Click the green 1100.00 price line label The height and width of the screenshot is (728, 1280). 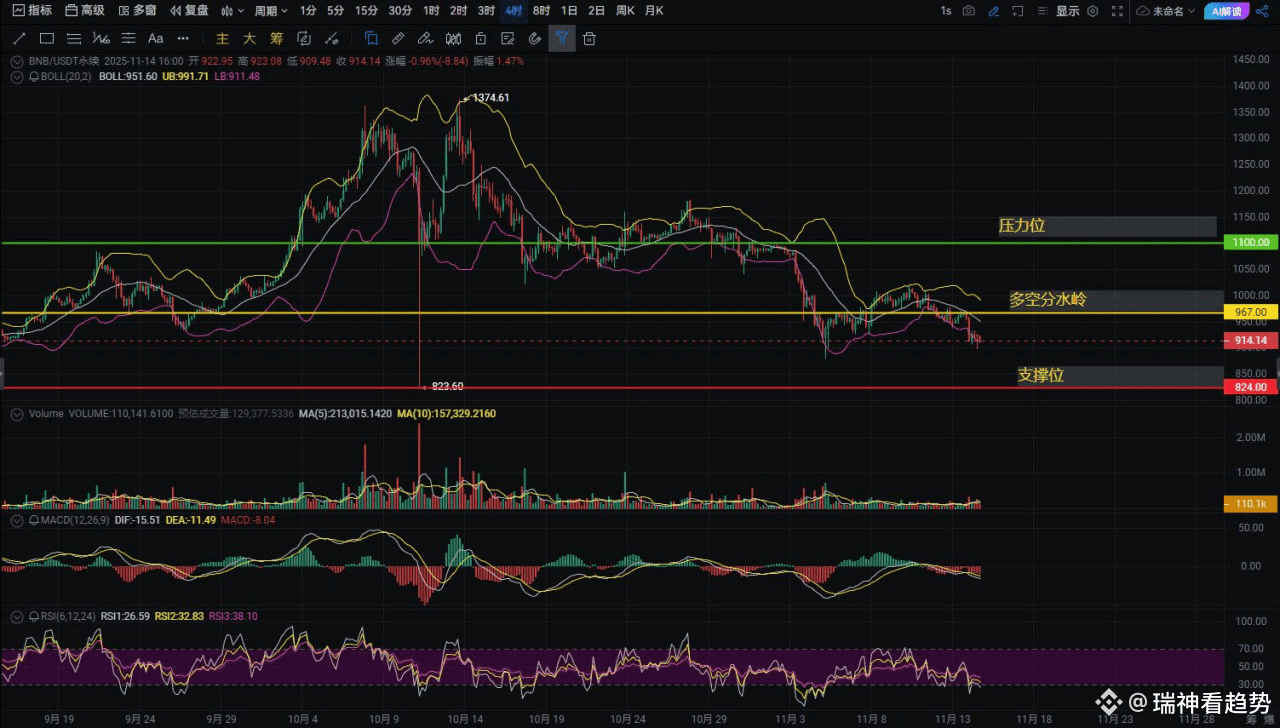pyautogui.click(x=1250, y=243)
